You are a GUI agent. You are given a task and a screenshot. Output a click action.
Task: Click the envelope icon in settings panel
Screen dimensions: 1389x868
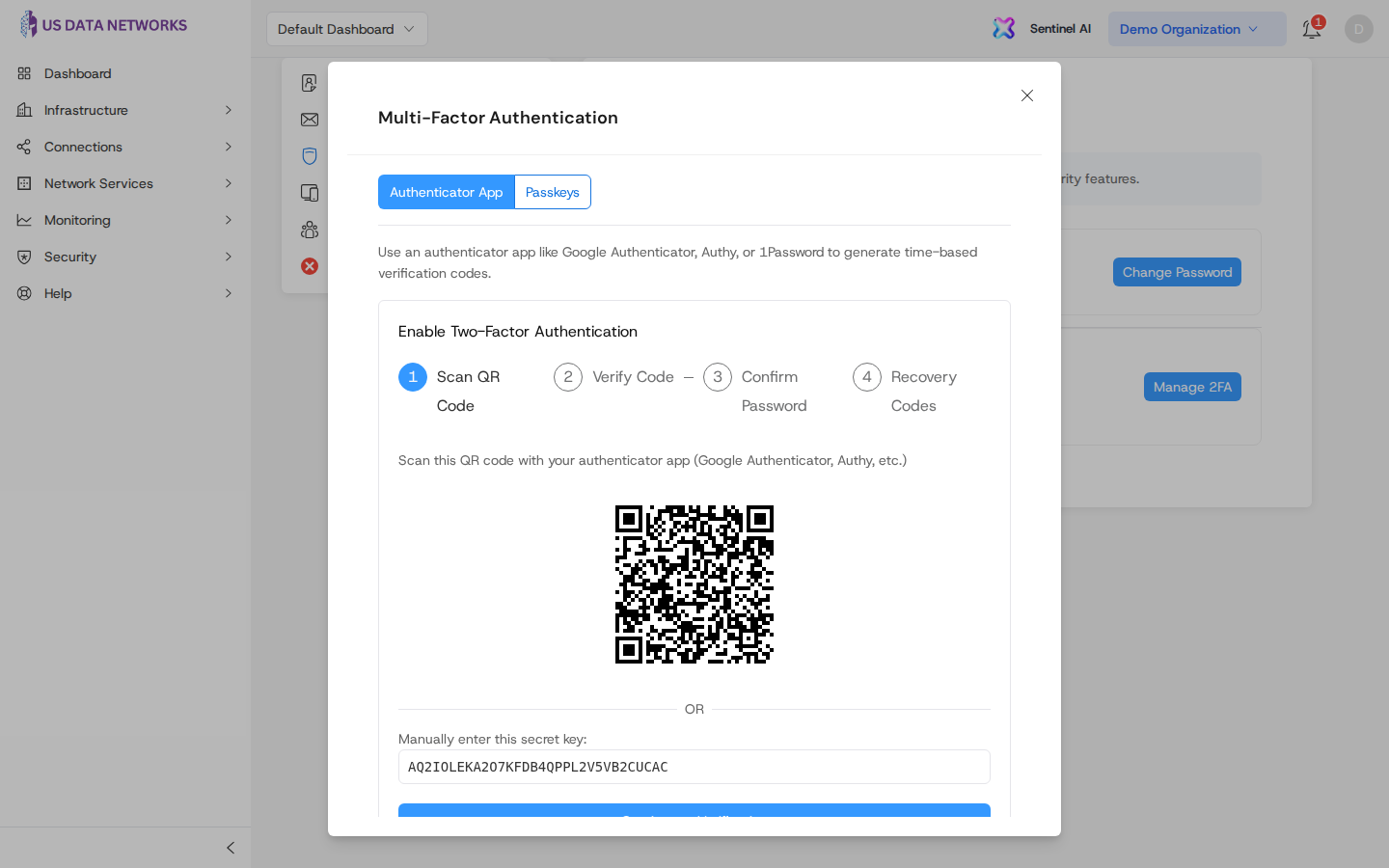[310, 120]
